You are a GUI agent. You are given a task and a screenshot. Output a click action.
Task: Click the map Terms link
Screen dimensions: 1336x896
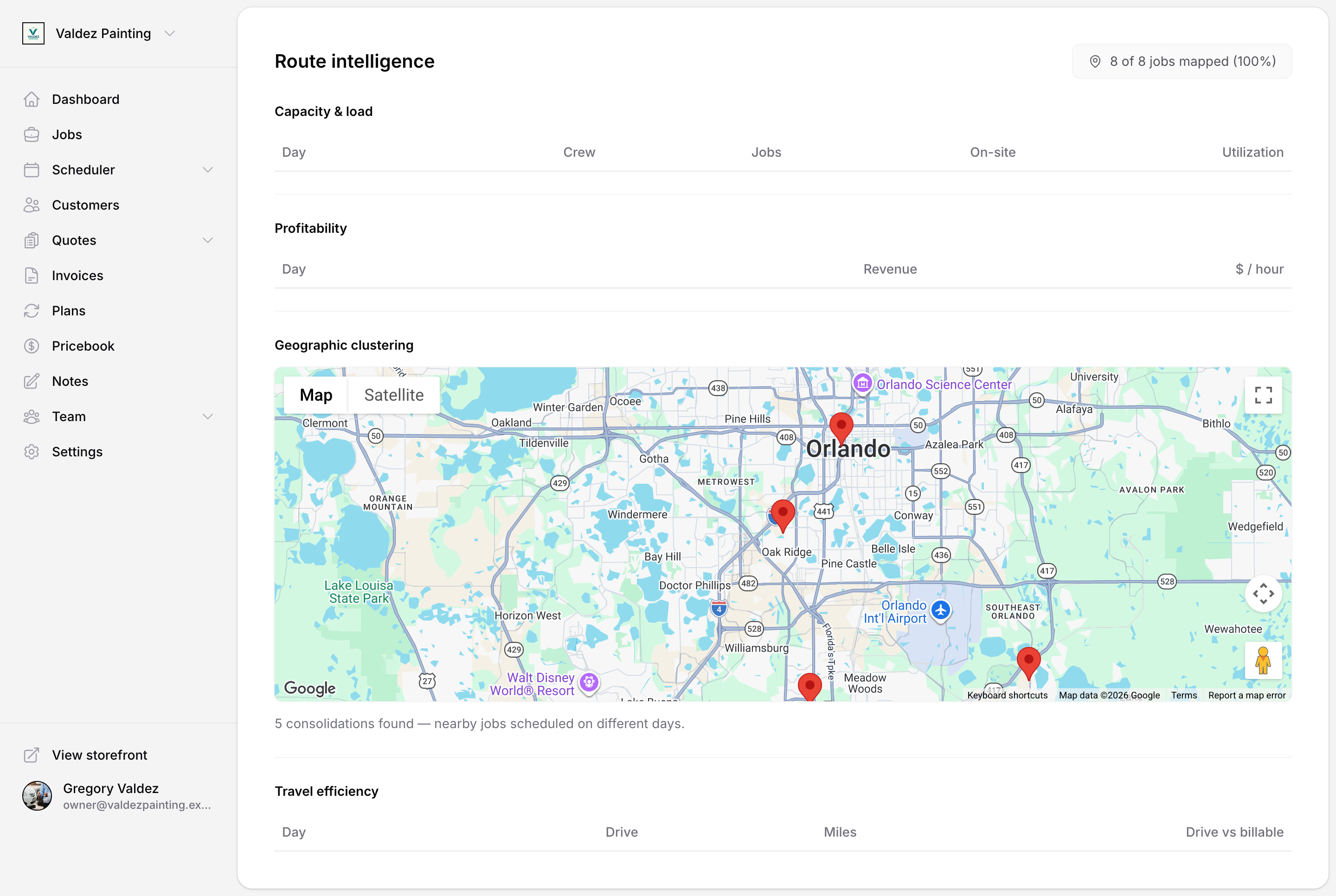pyautogui.click(x=1184, y=696)
